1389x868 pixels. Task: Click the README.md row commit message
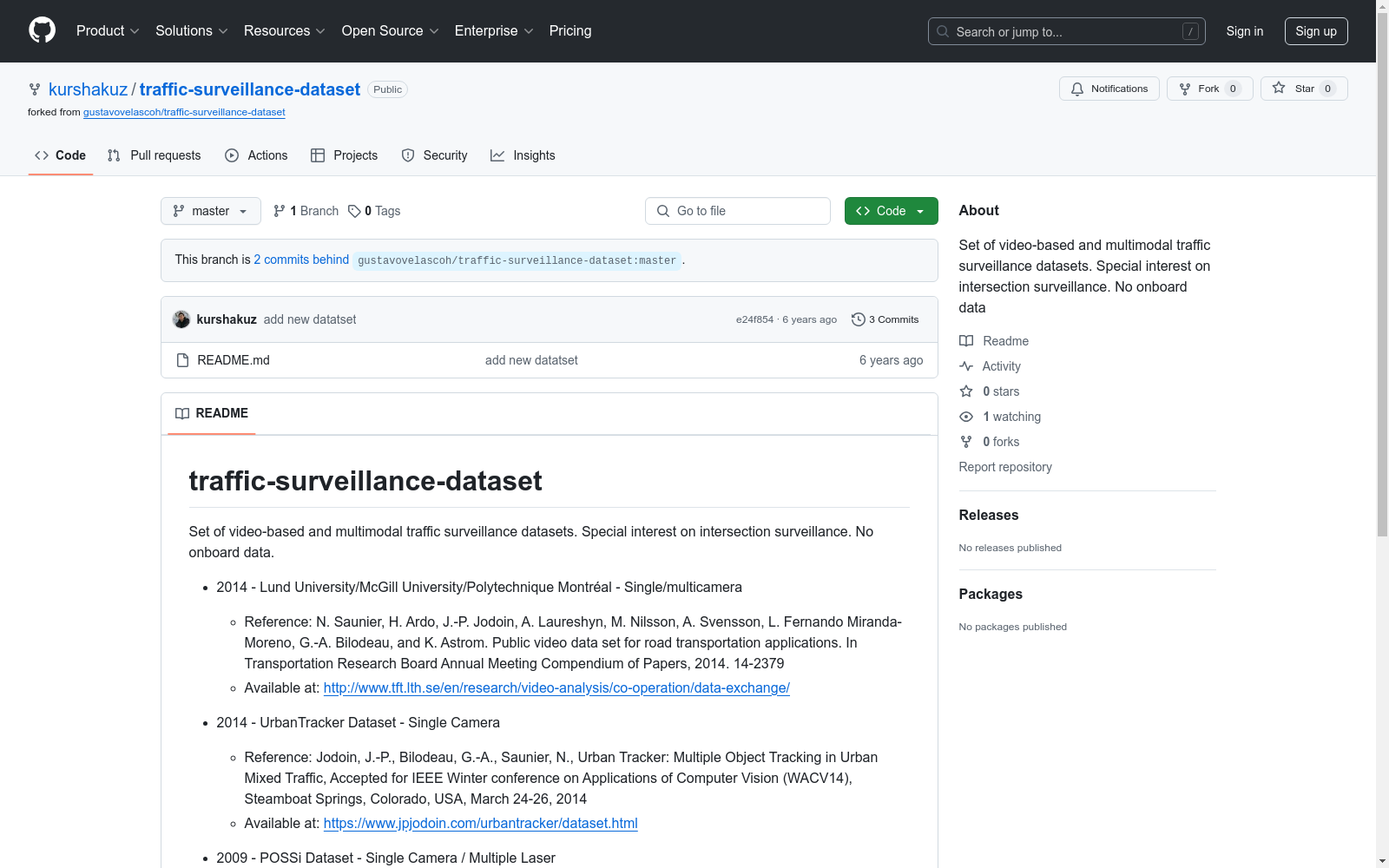pyautogui.click(x=531, y=360)
